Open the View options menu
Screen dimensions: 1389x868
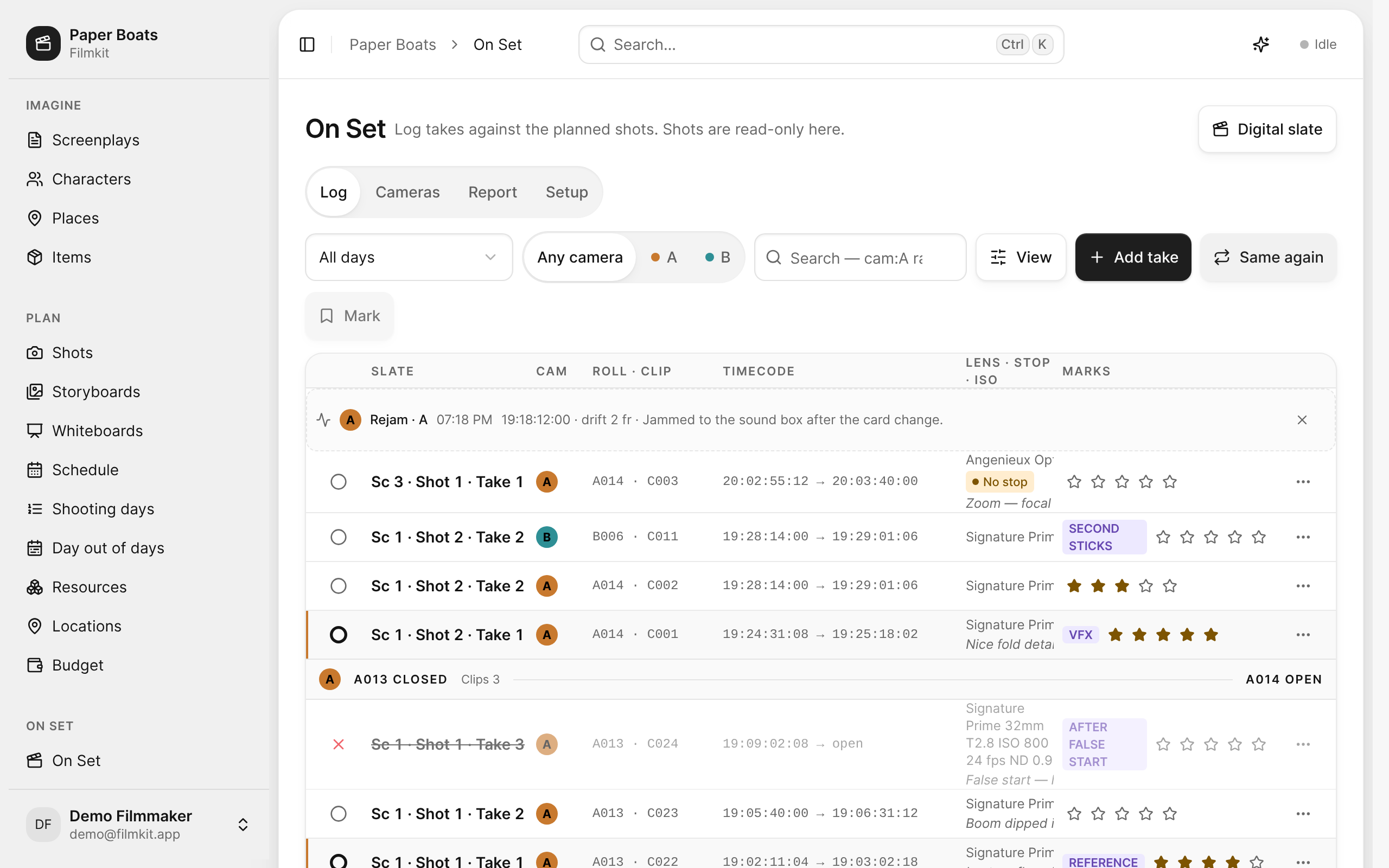pos(1021,257)
